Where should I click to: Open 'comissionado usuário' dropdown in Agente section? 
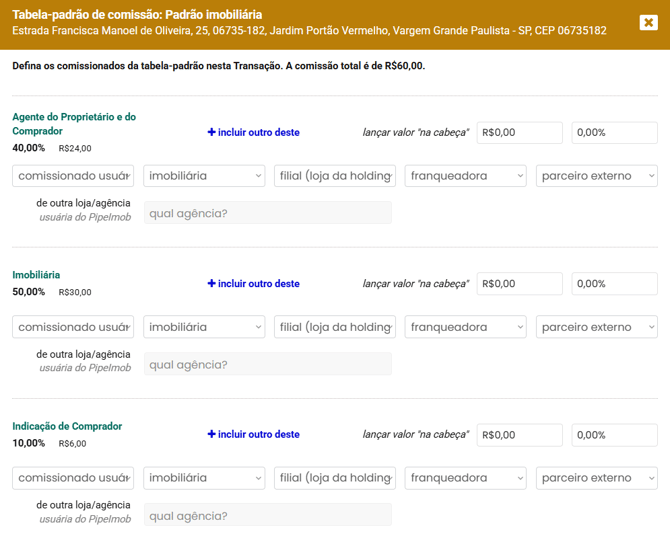coord(73,176)
